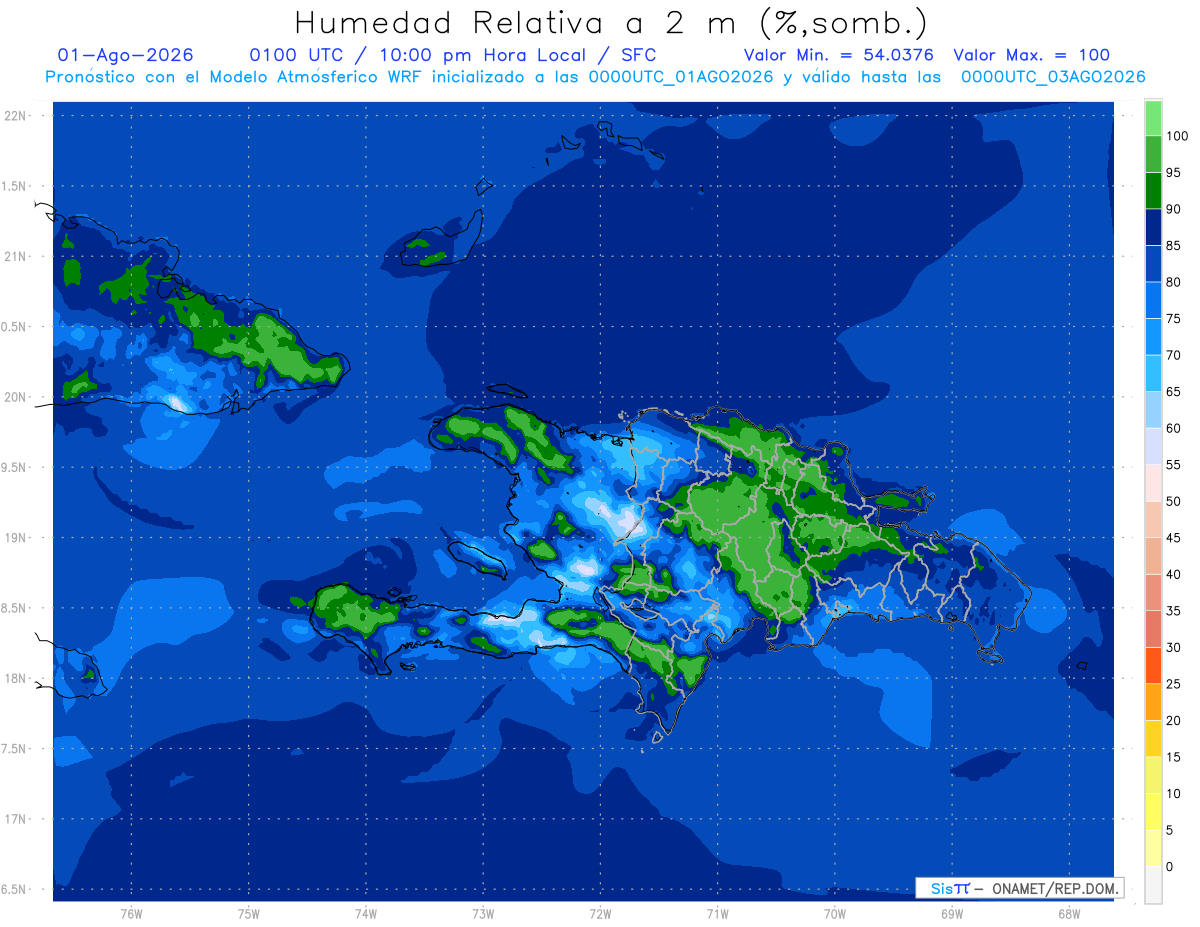The image size is (1200, 927).
Task: Select the "SFC" level label
Action: (637, 55)
